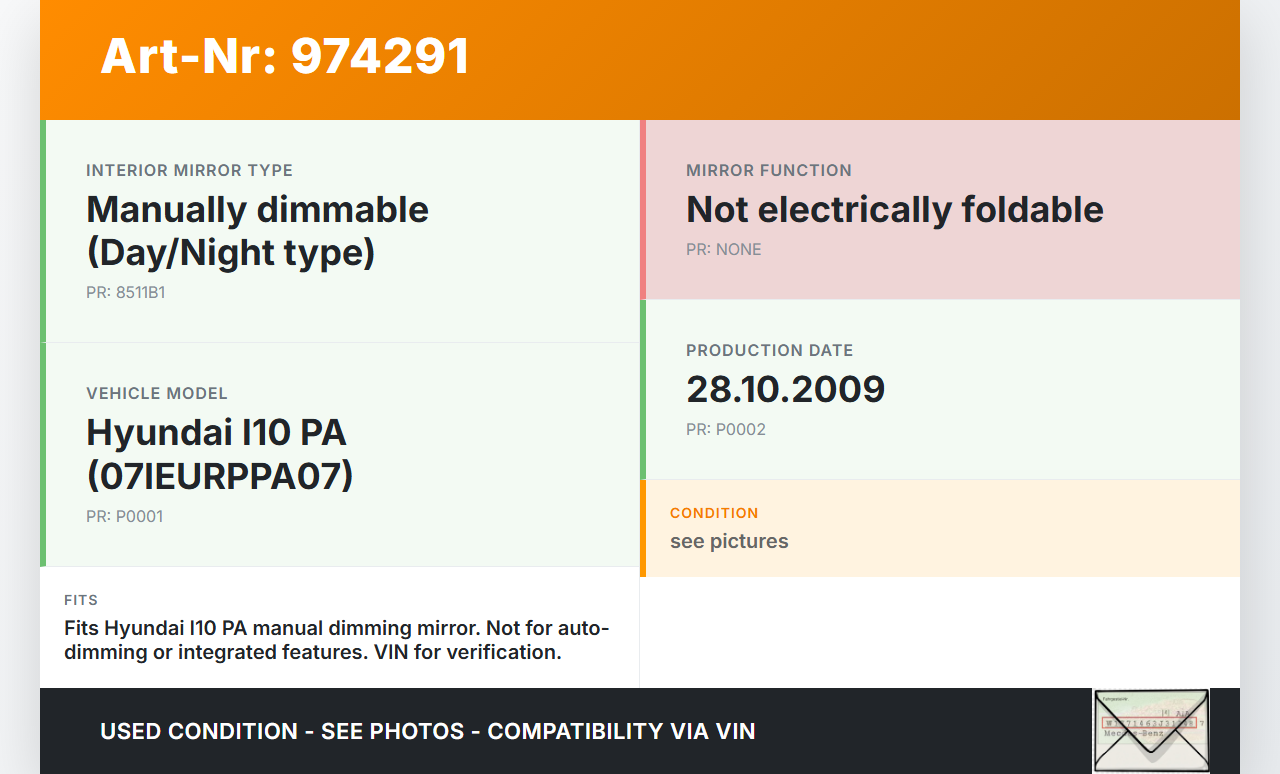1280x774 pixels.
Task: Click the Hyundai I10 PA (07IEURPPA07) value
Action: pos(220,454)
